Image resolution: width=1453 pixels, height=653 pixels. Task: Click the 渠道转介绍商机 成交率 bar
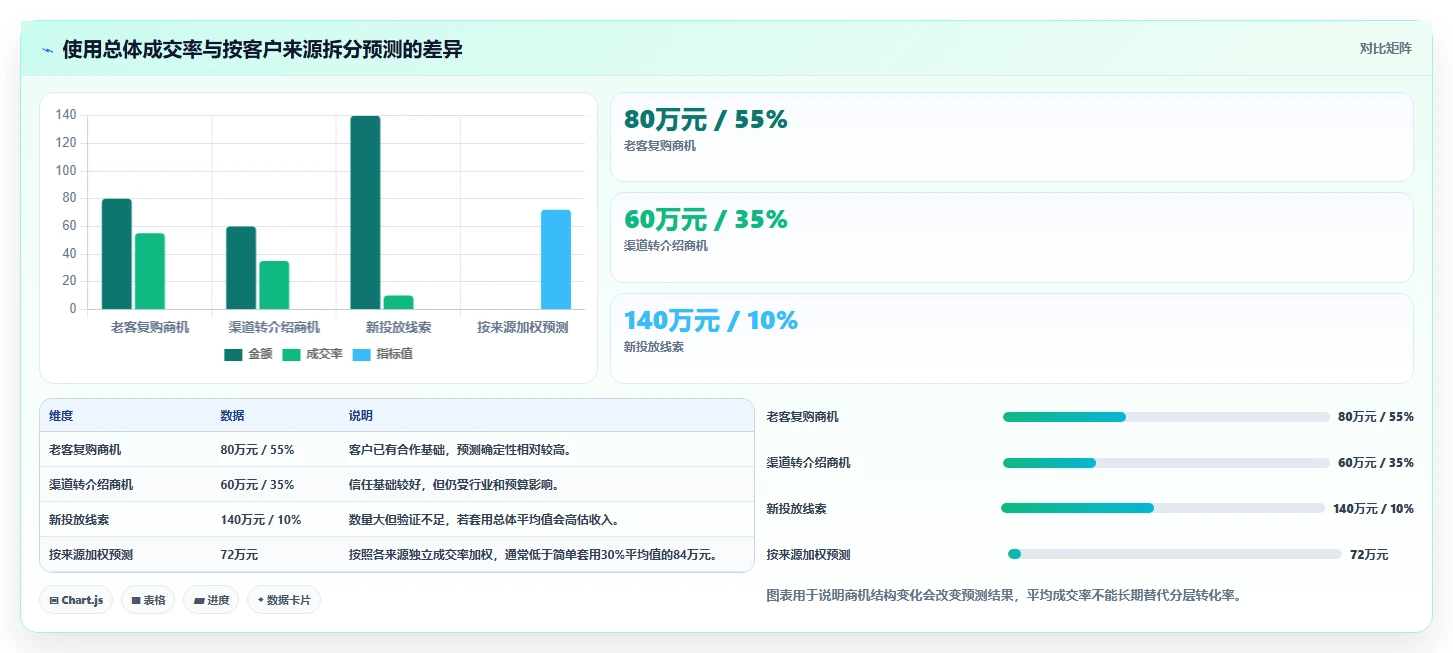coord(274,285)
